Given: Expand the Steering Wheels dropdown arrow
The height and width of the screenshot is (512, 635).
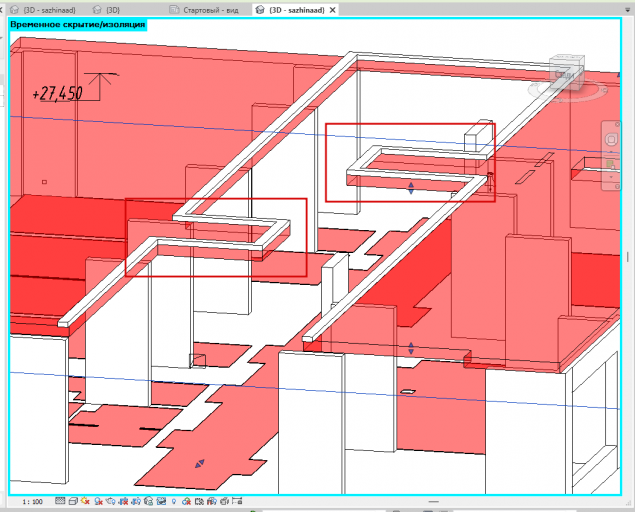Looking at the screenshot, I should point(611,152).
